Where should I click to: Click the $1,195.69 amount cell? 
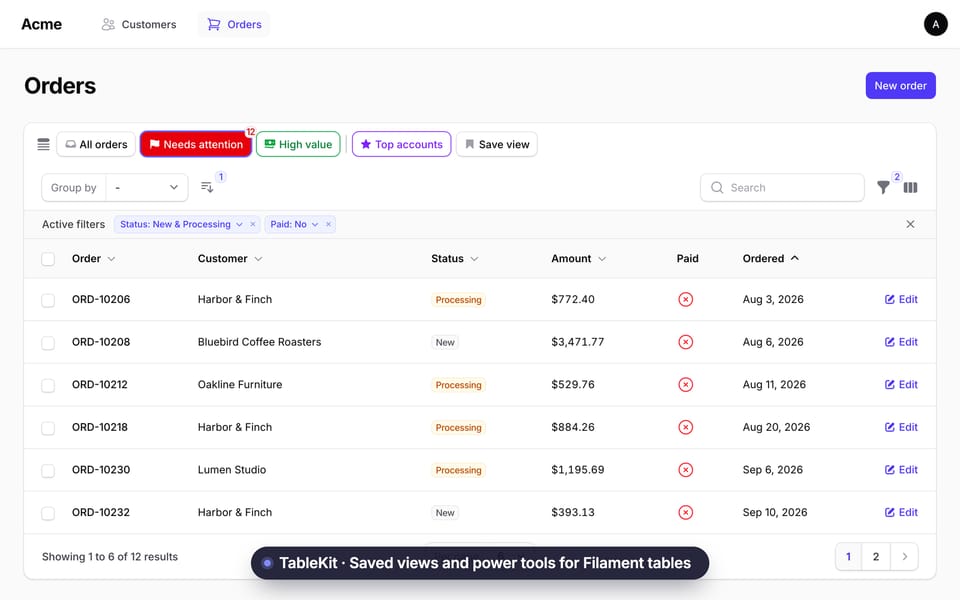[577, 470]
